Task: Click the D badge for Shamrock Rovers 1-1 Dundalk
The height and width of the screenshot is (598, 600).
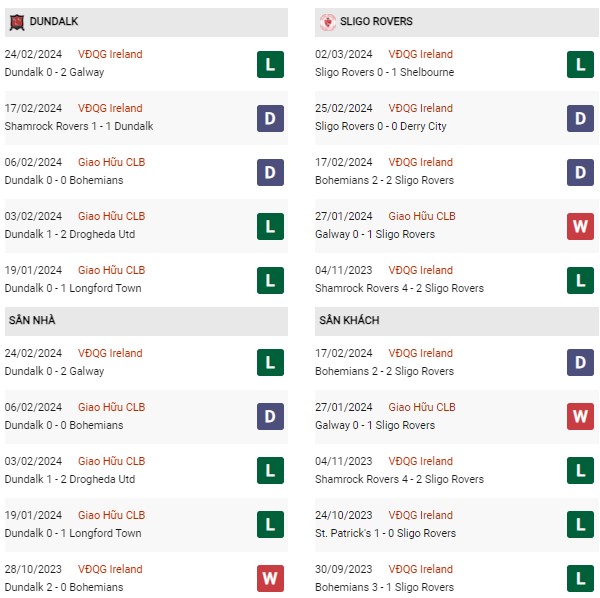Action: click(x=270, y=118)
